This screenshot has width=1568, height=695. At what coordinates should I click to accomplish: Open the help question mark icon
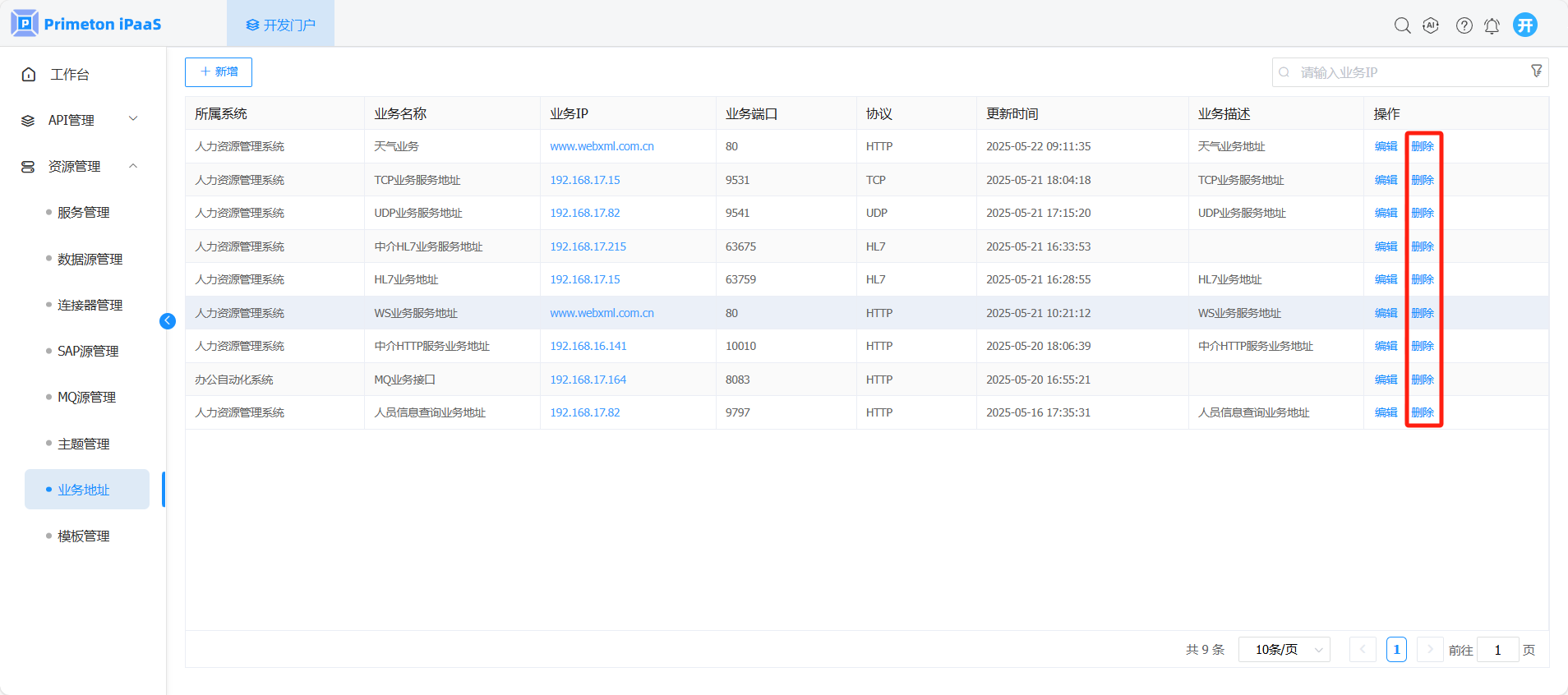click(x=1464, y=25)
